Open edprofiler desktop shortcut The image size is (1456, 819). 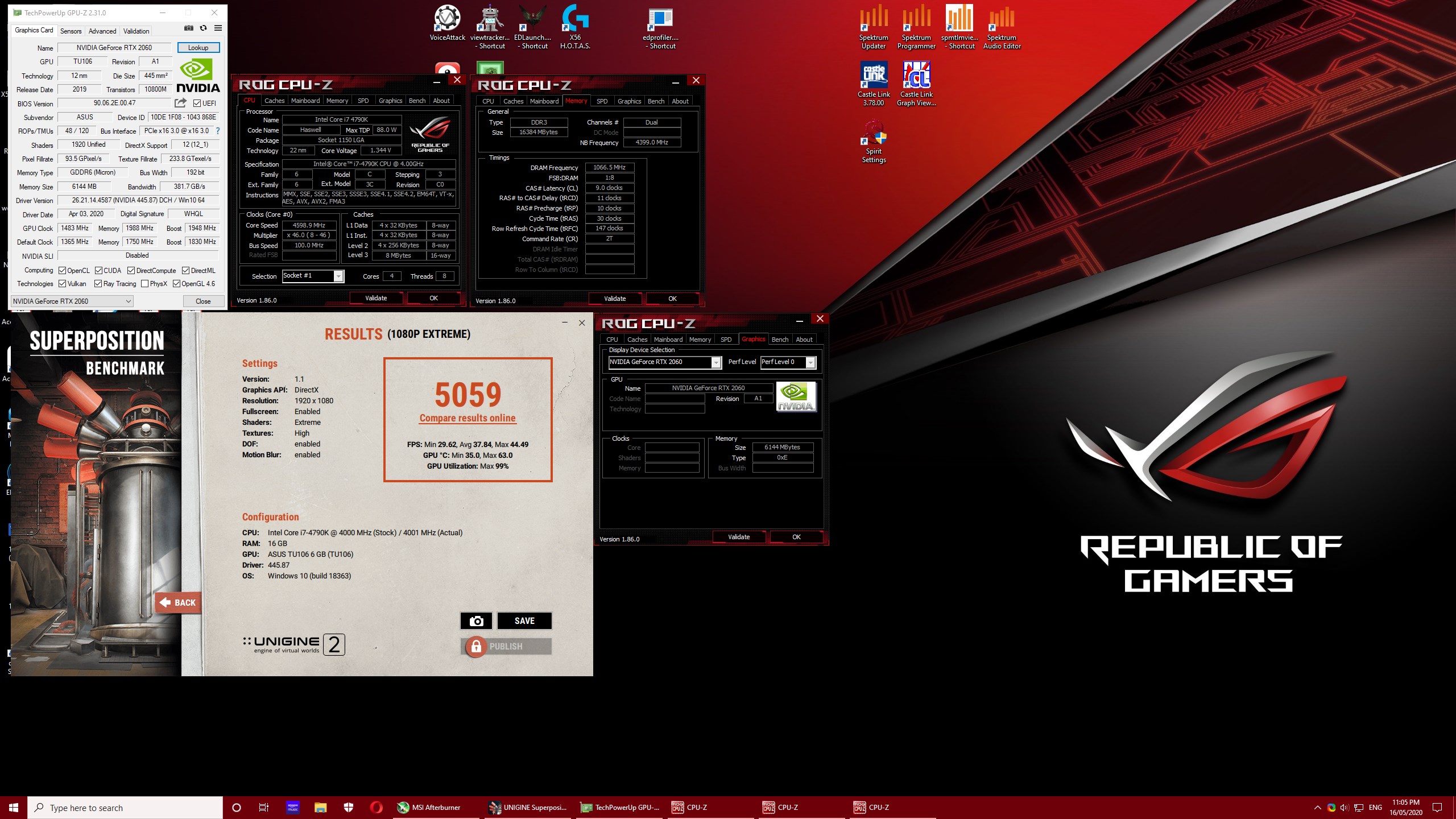pyautogui.click(x=660, y=27)
